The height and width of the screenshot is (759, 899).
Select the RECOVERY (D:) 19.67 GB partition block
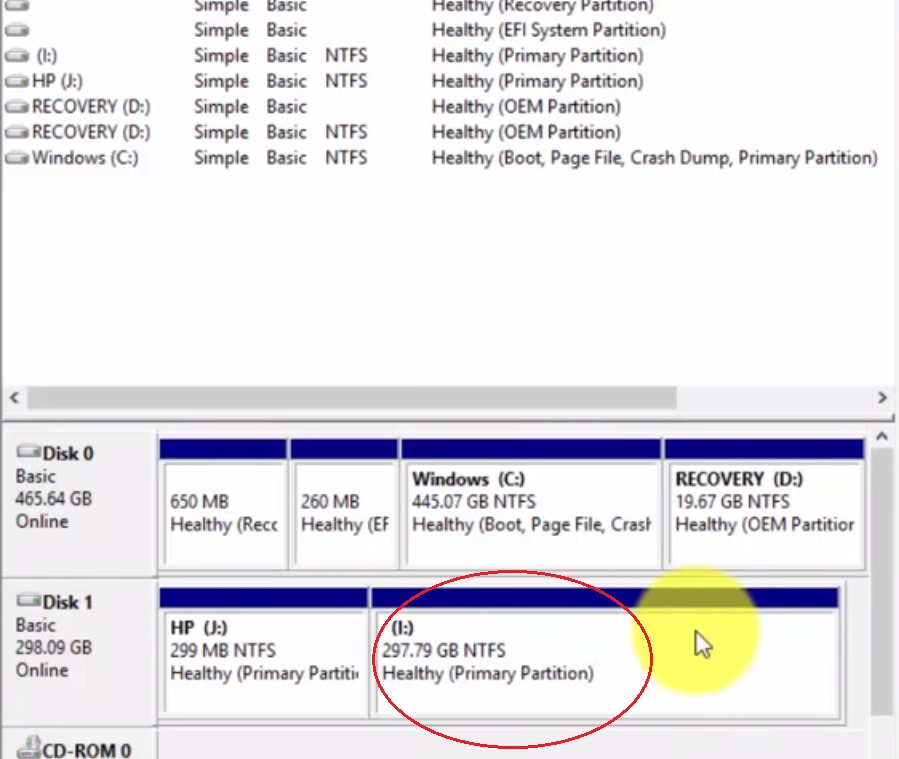pyautogui.click(x=764, y=504)
